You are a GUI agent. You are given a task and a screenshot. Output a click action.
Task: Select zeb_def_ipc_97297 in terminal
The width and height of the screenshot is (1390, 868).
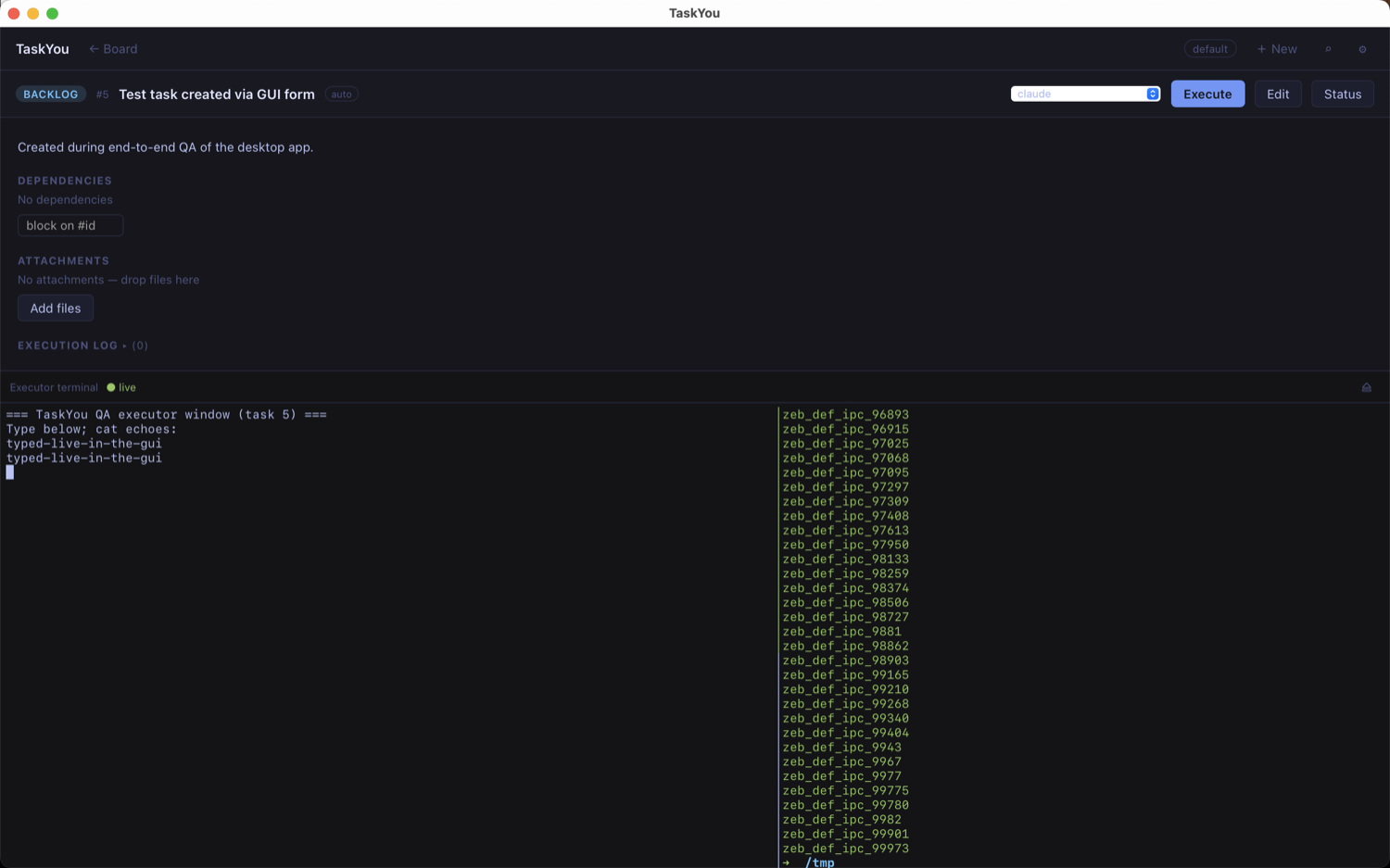(845, 487)
